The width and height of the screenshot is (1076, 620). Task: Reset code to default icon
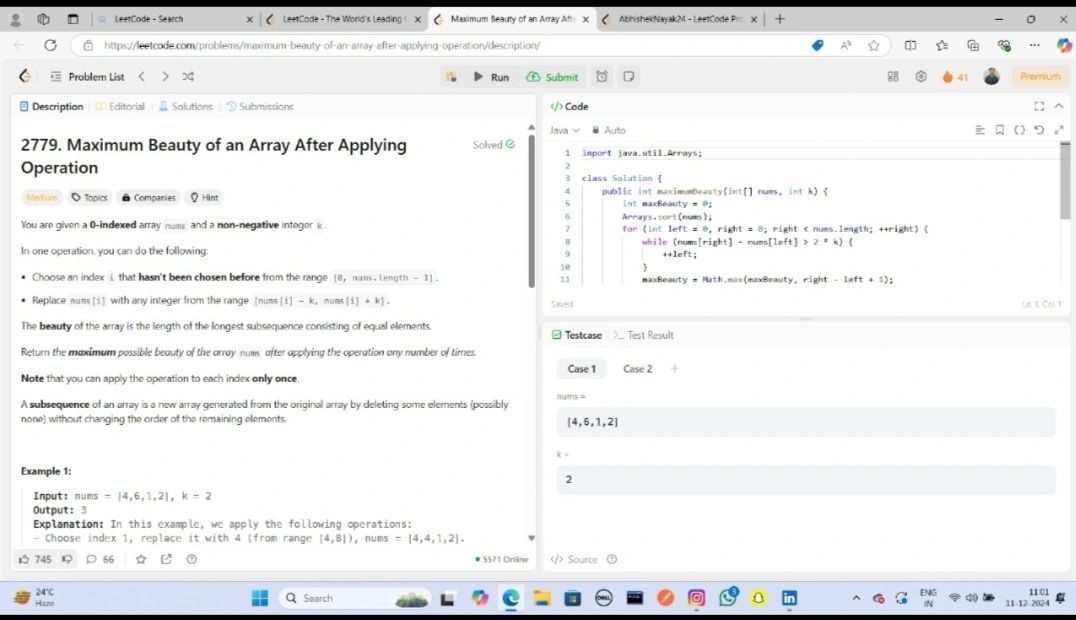(x=1039, y=130)
